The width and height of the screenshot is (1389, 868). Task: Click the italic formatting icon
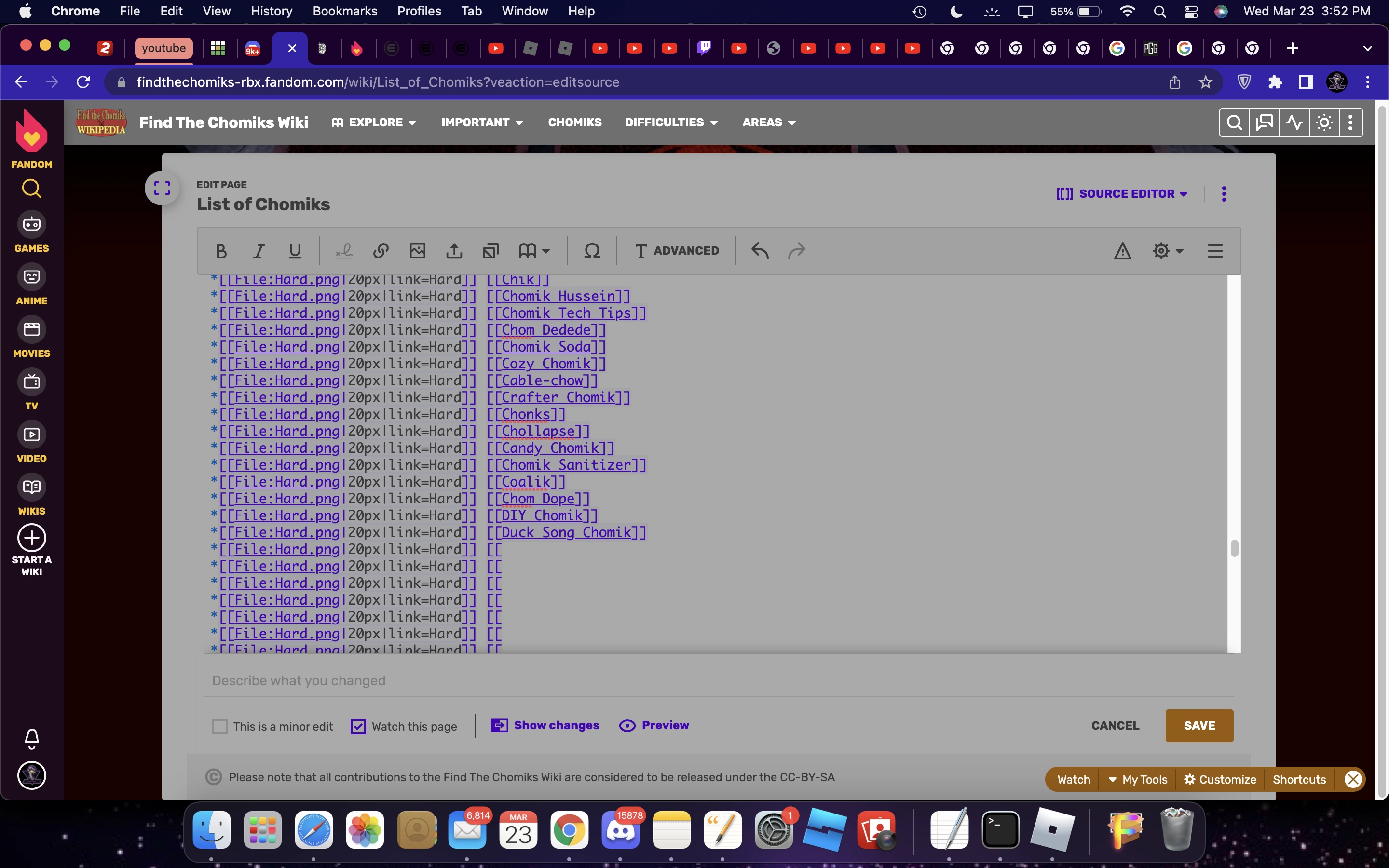click(x=259, y=251)
